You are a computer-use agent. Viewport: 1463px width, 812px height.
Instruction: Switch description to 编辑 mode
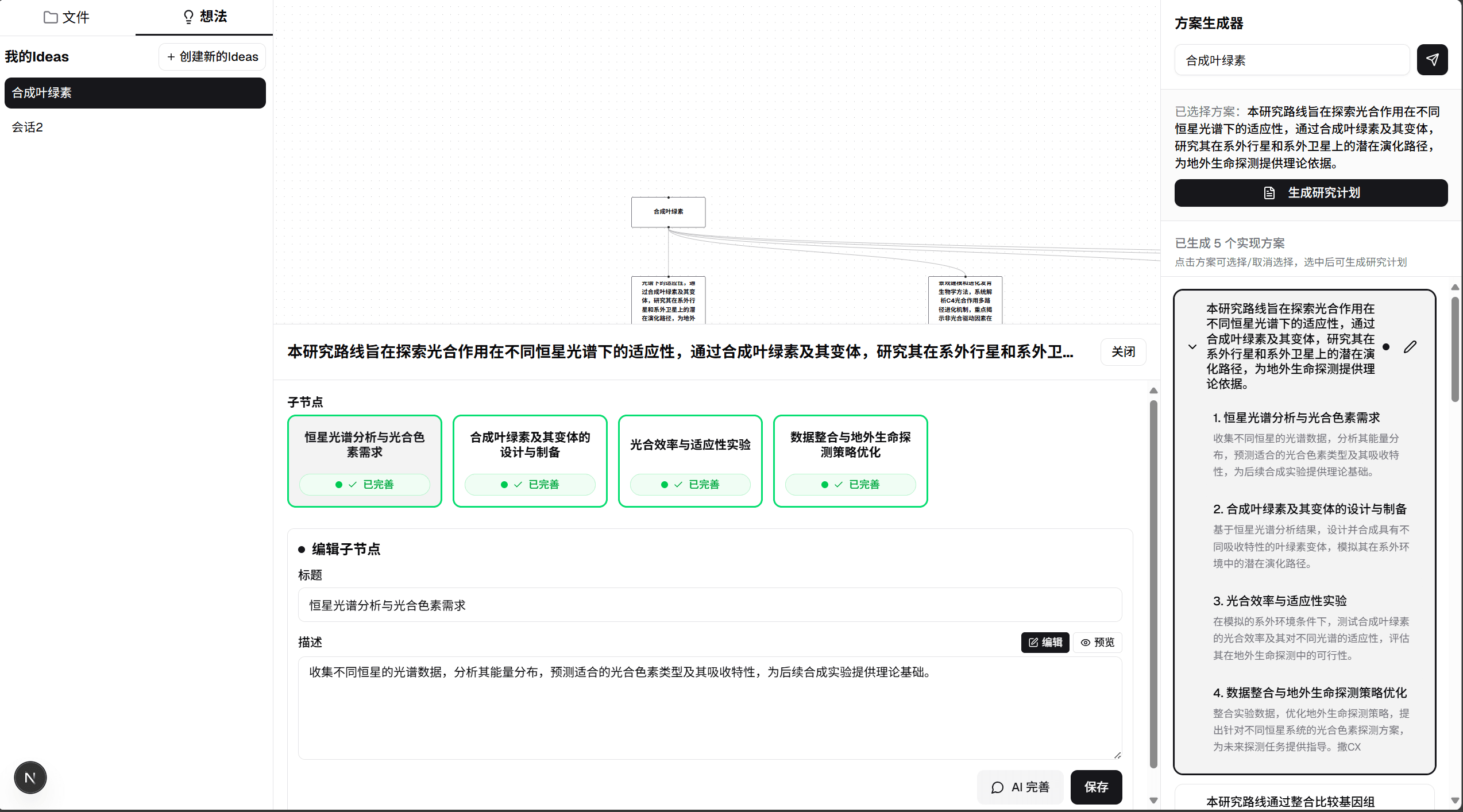coord(1045,643)
